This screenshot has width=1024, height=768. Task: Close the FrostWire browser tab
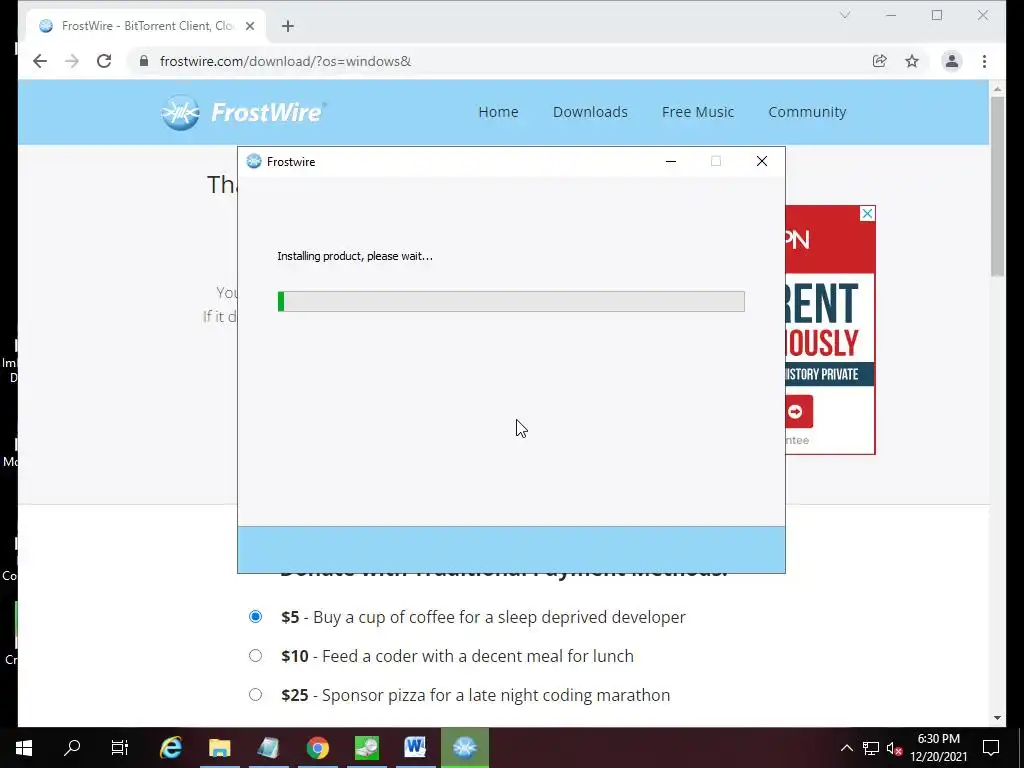pyautogui.click(x=250, y=26)
